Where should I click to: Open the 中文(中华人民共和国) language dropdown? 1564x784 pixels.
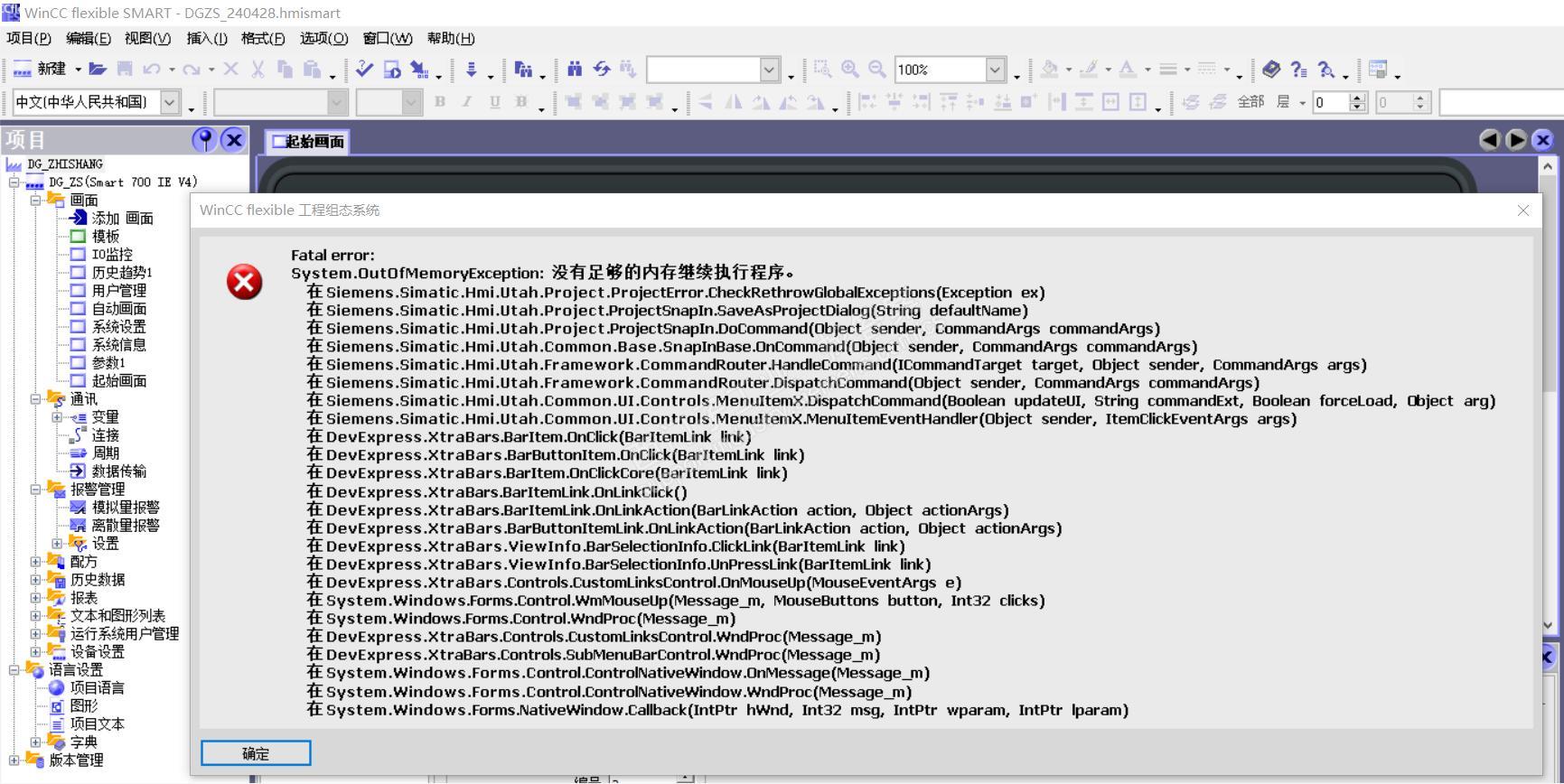(170, 102)
